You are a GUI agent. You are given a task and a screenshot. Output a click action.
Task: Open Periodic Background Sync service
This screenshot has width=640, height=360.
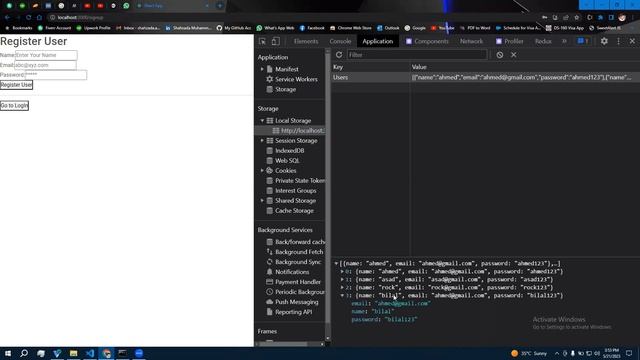tap(300, 292)
